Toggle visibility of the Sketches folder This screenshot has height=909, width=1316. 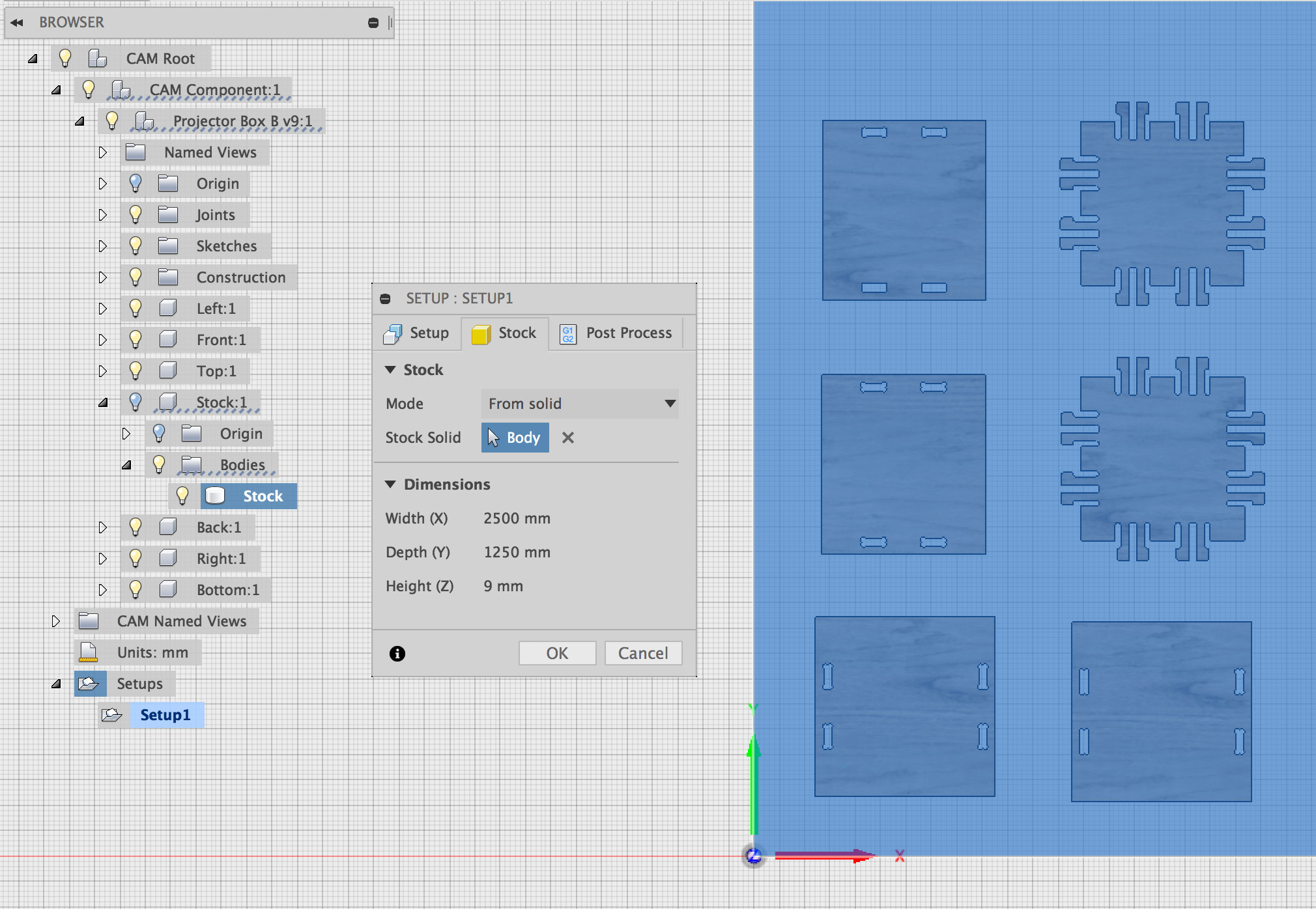pos(136,245)
